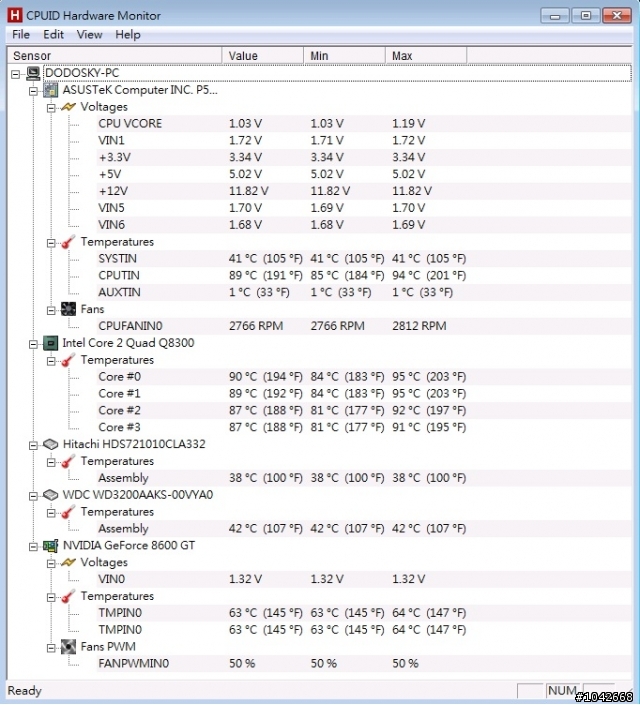Click the Hitachi hard drive icon
Screen dimensions: 640x705
point(50,444)
